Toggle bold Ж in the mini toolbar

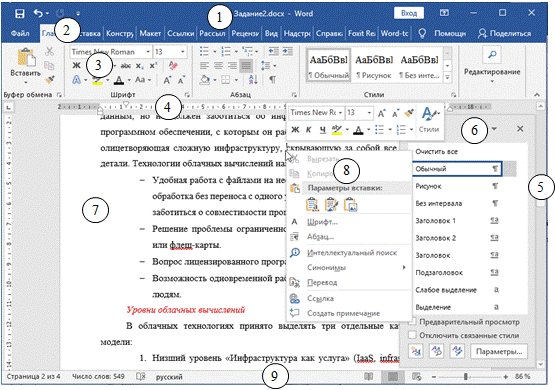click(x=295, y=130)
